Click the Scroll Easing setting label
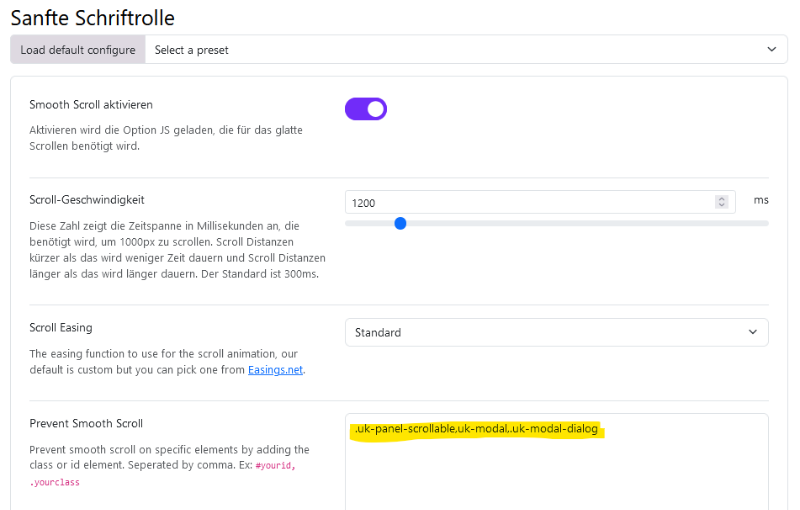Screen dimensions: 800x510 [x=61, y=327]
